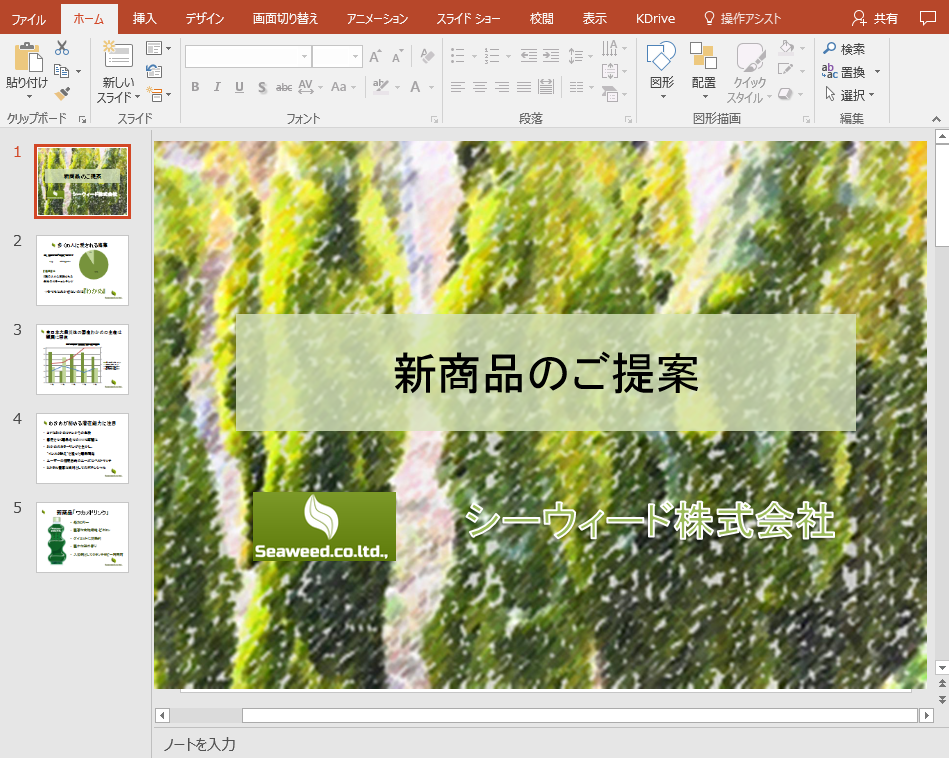Increase font size with the A icon
949x758 pixels.
[x=376, y=57]
